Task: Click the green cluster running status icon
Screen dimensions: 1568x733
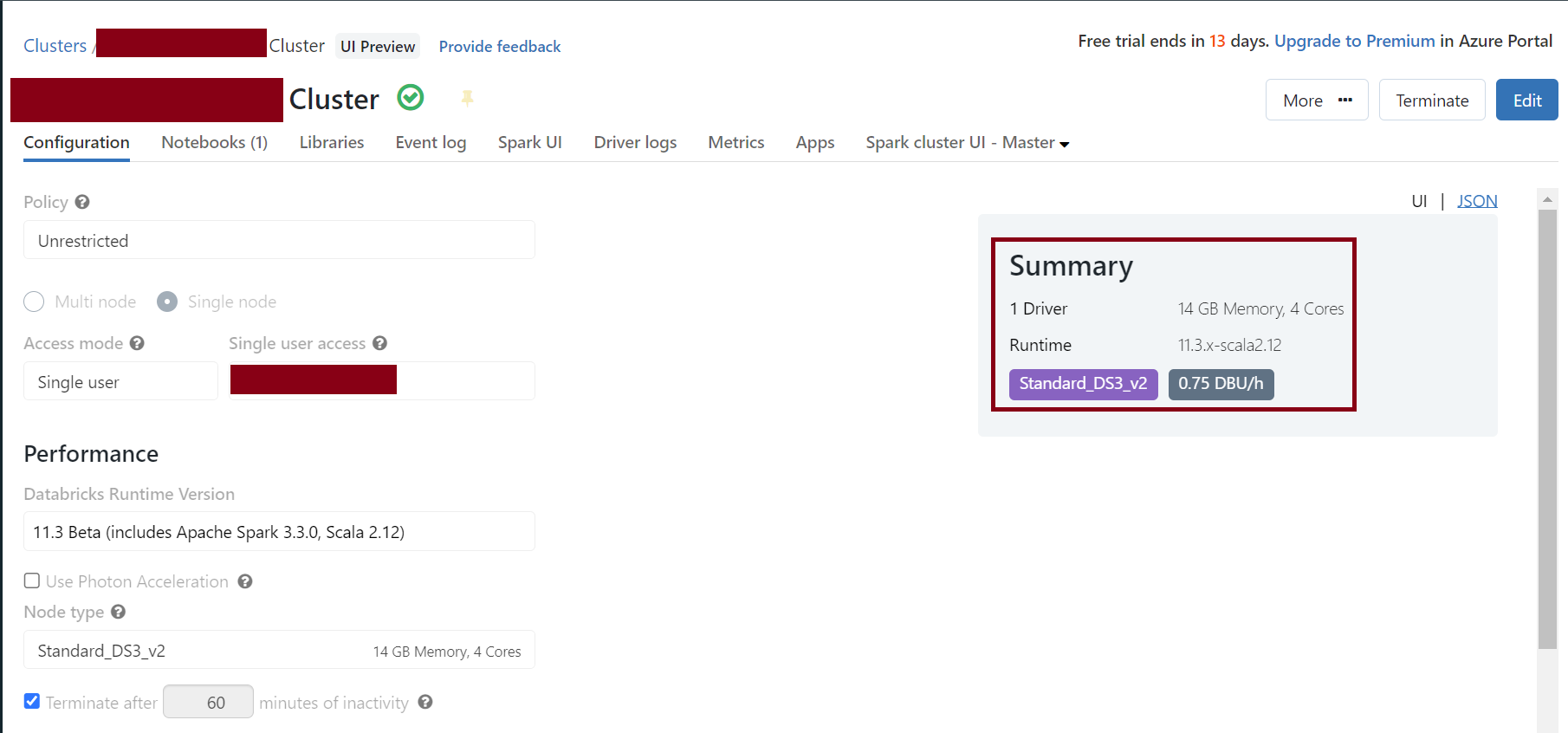Action: click(411, 98)
